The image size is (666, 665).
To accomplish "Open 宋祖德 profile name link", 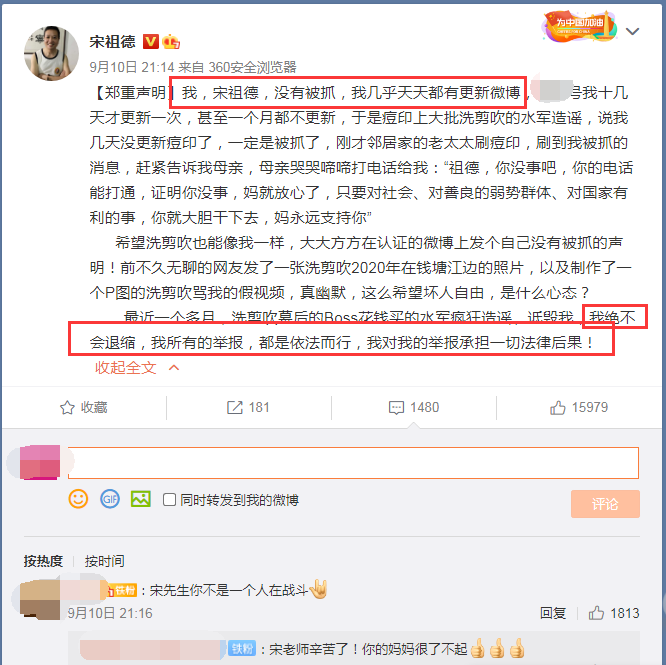I will pyautogui.click(x=112, y=42).
